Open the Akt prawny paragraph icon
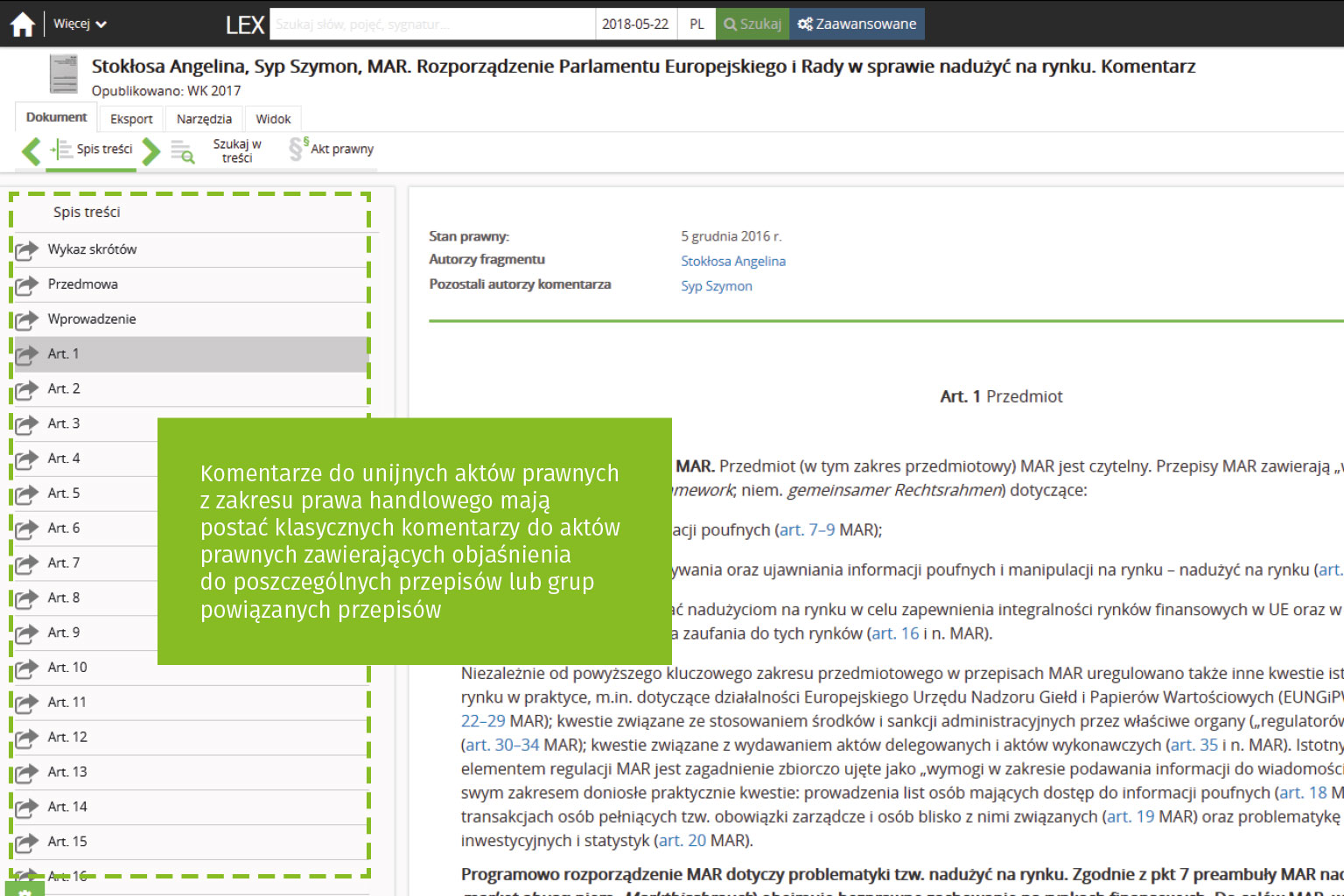The width and height of the screenshot is (1344, 896). coord(297,149)
